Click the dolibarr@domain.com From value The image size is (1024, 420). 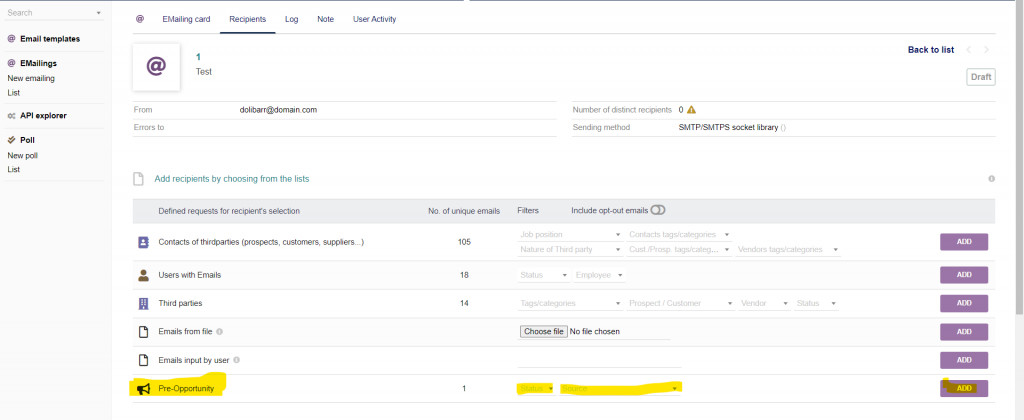click(x=278, y=110)
